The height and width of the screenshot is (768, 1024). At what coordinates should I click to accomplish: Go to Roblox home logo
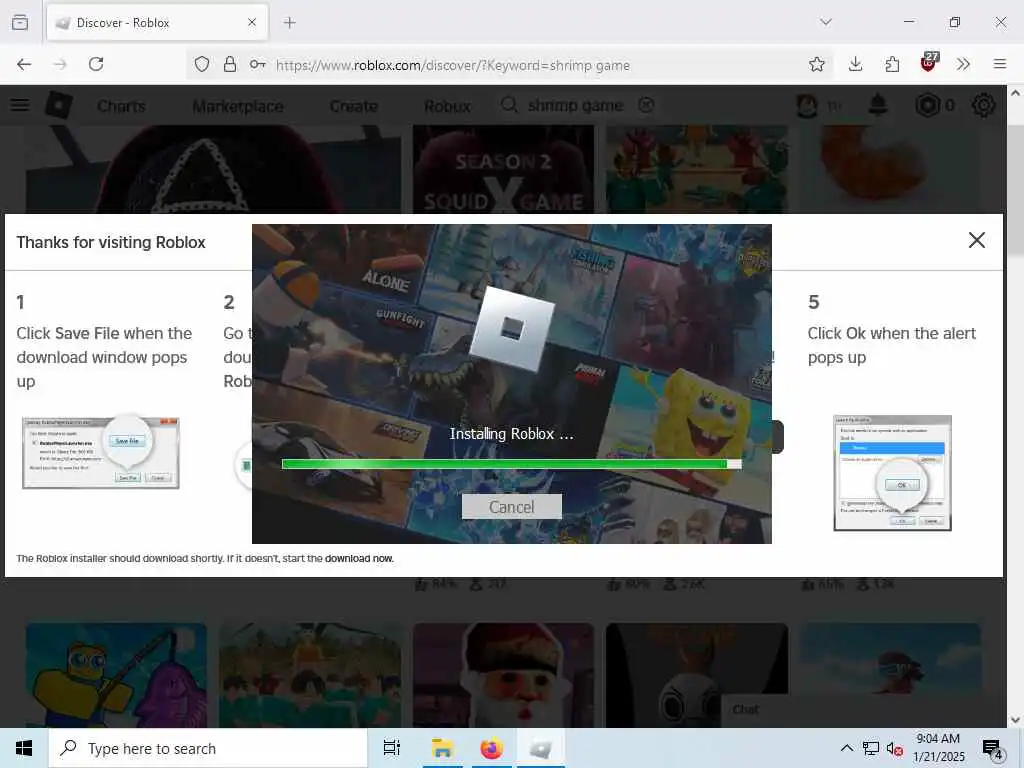59,105
